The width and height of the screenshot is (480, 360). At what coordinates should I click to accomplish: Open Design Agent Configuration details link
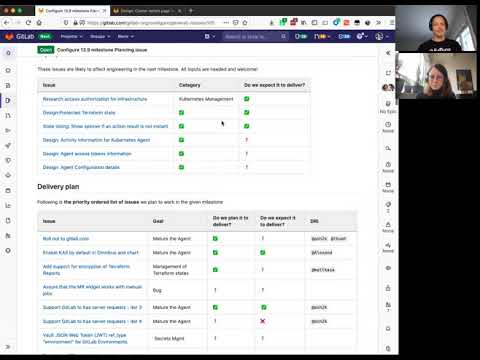click(x=81, y=167)
